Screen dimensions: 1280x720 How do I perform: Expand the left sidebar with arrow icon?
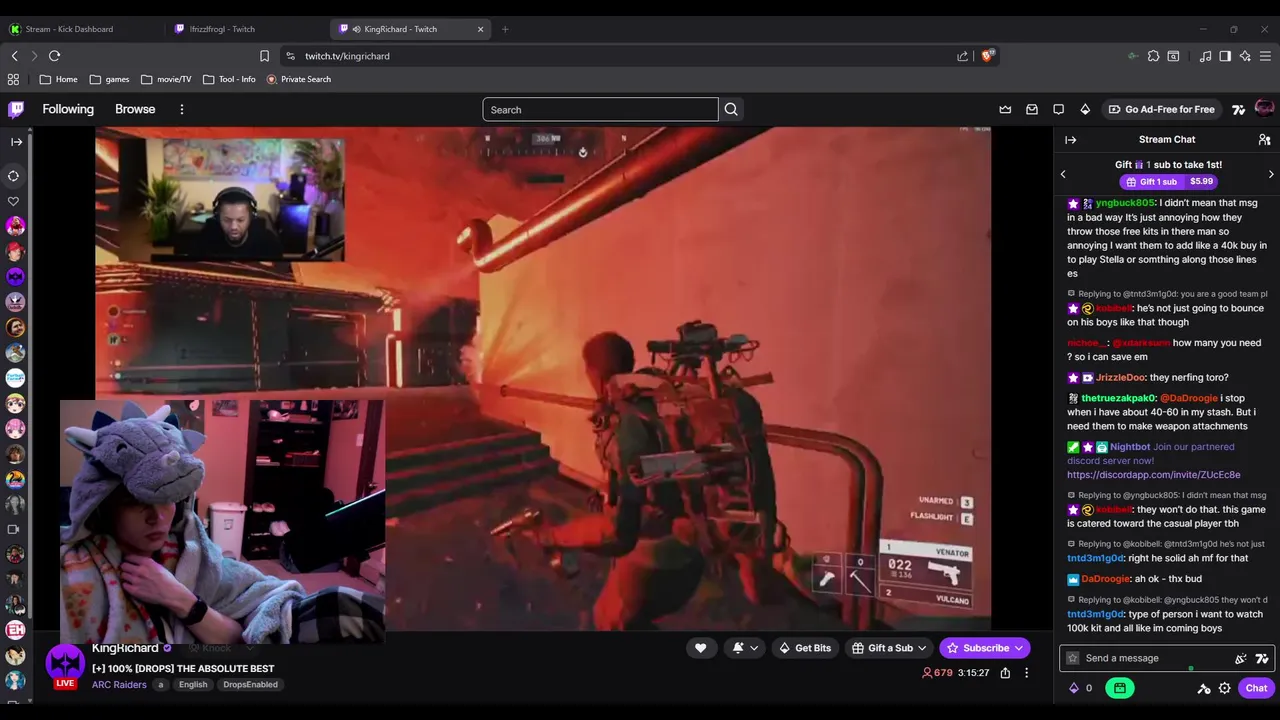tap(16, 142)
